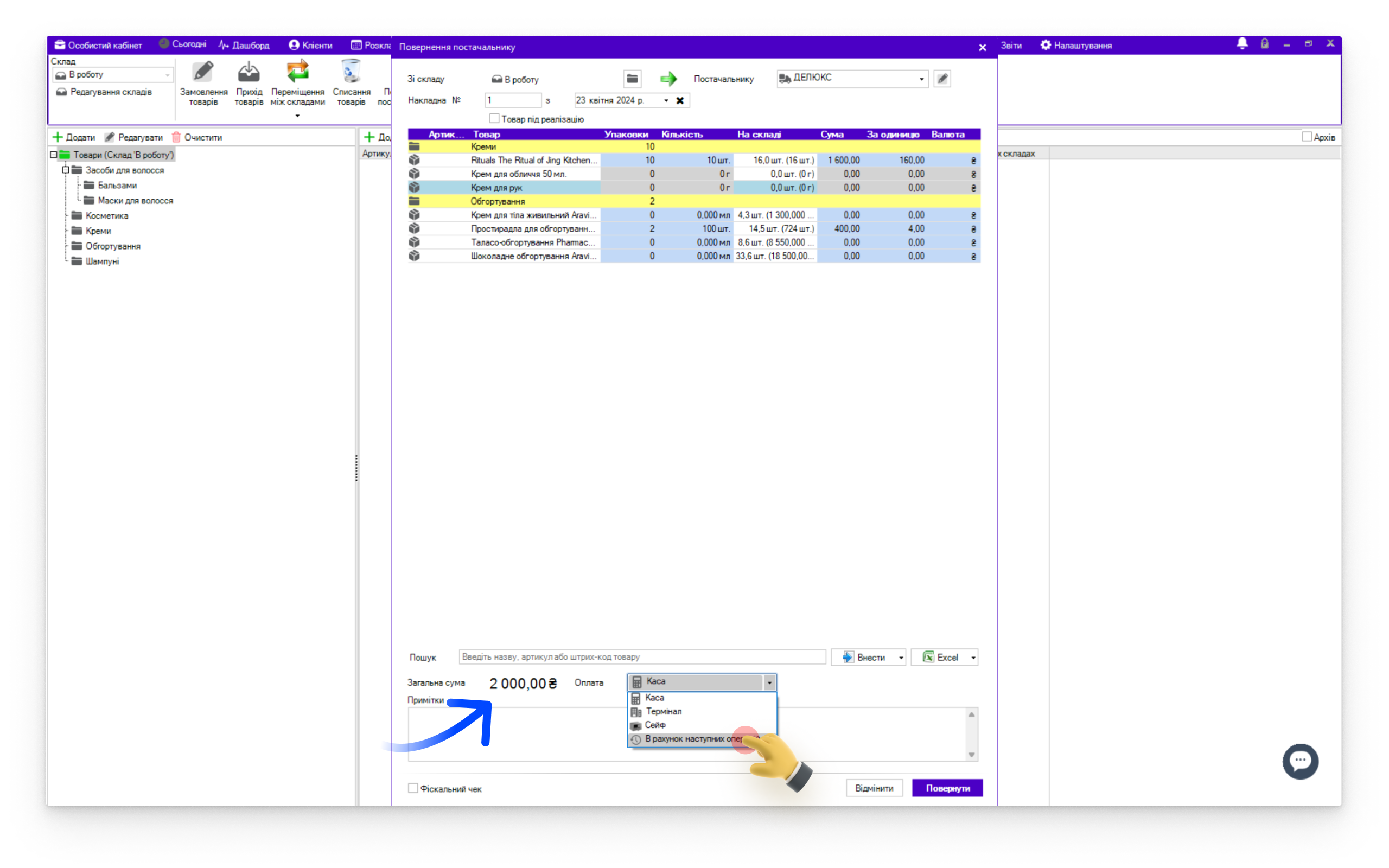Image resolution: width=1389 pixels, height=868 pixels.
Task: Open the Прихід товарів tool
Action: pyautogui.click(x=249, y=83)
